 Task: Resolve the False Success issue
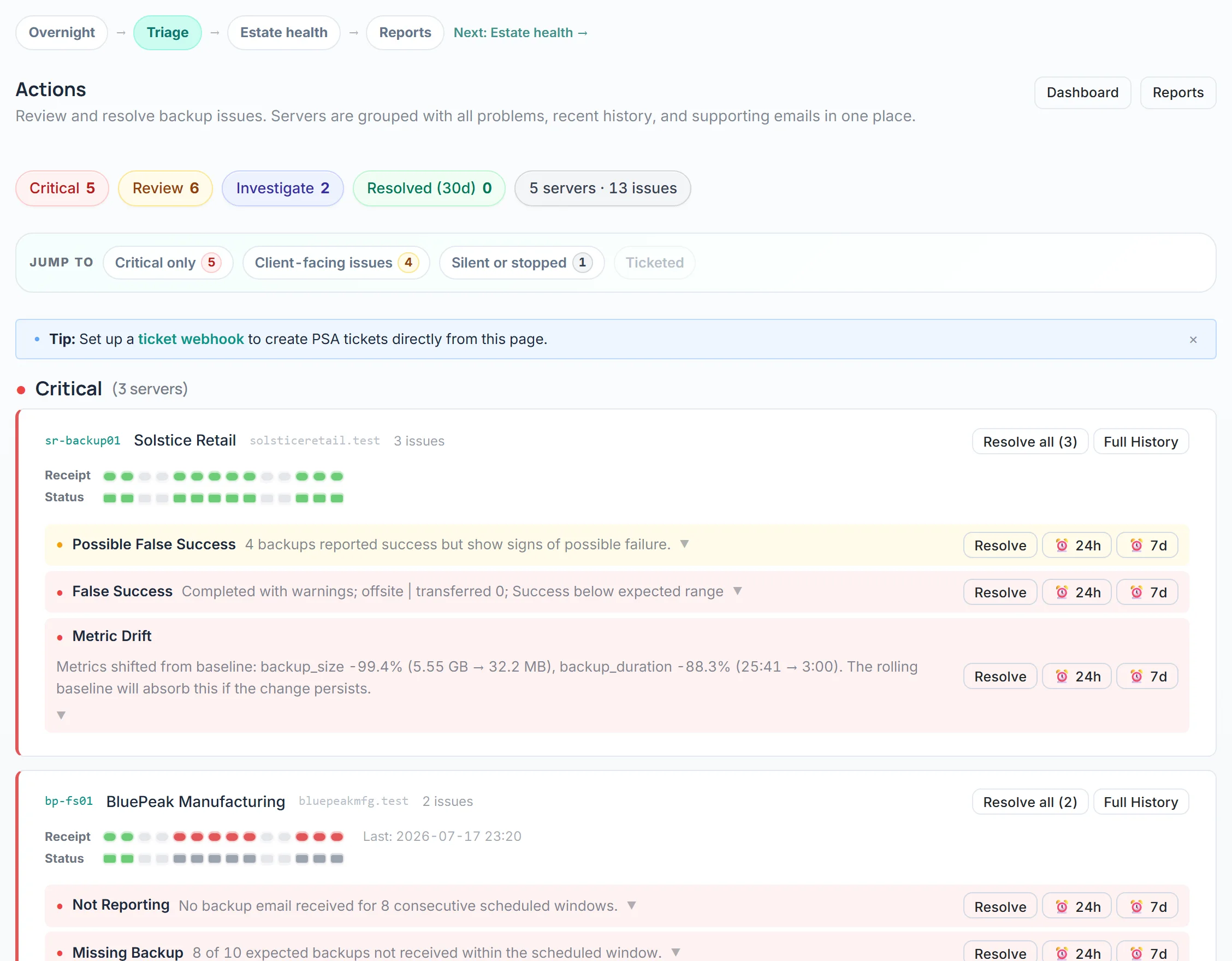pos(1000,592)
